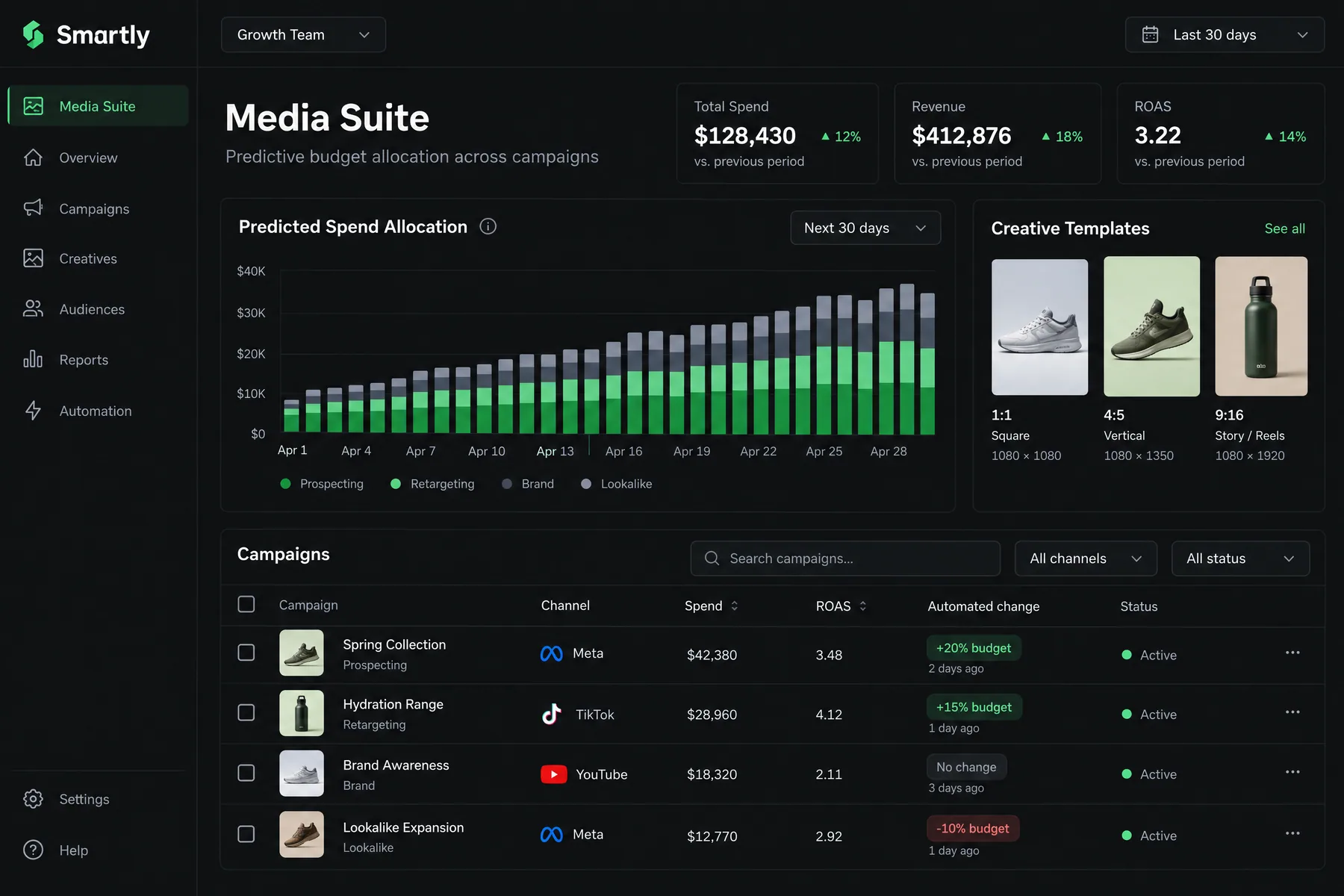The width and height of the screenshot is (1344, 896).
Task: Click the Spend column sort arrows
Action: [734, 606]
